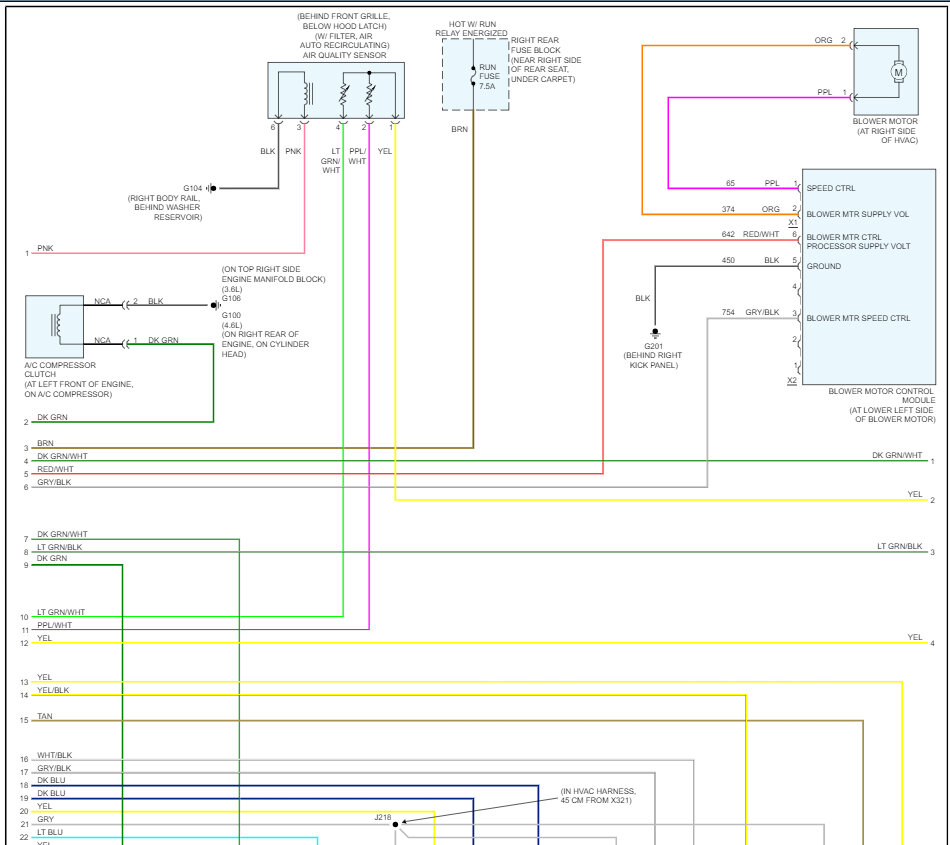950x845 pixels.
Task: Select the A/C Compressor Clutch coil symbol
Action: (55, 326)
